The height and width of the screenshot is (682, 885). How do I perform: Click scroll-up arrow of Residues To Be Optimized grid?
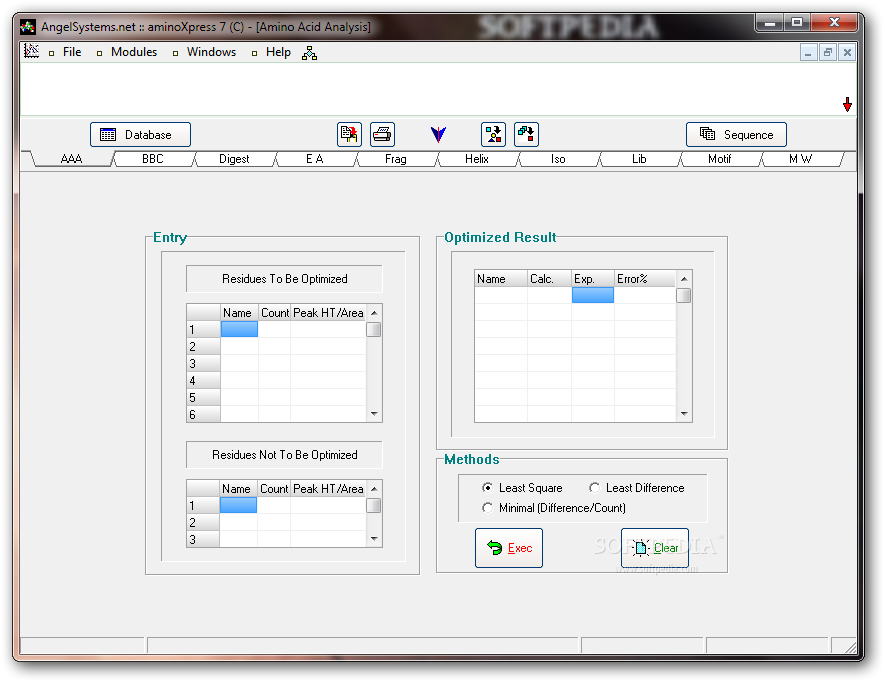coord(374,313)
